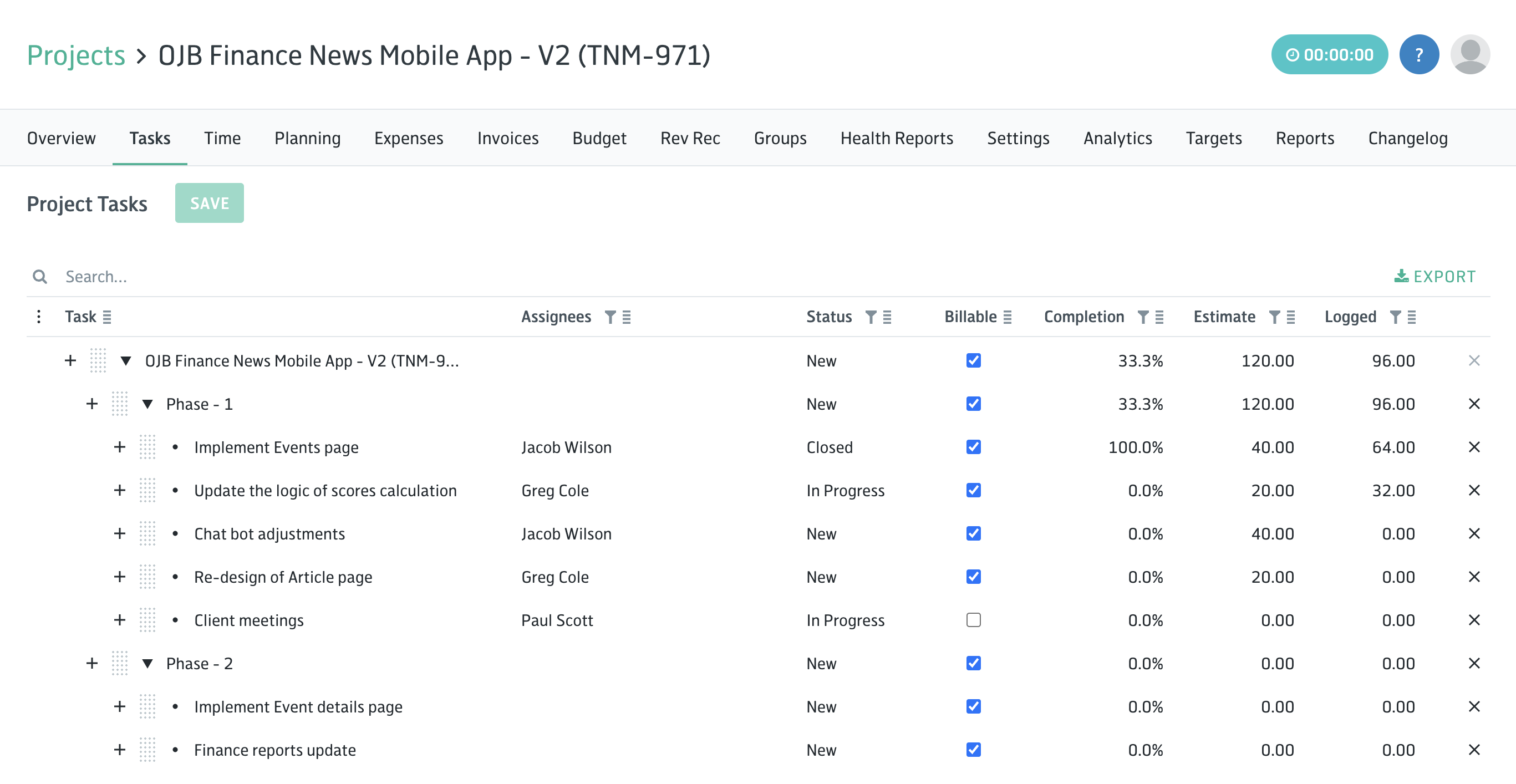Open the Invoices tab
This screenshot has height=784, width=1516.
(508, 138)
